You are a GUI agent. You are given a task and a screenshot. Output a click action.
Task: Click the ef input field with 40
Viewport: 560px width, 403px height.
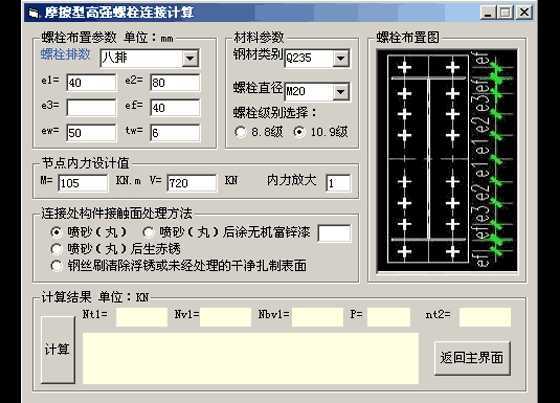(x=175, y=108)
